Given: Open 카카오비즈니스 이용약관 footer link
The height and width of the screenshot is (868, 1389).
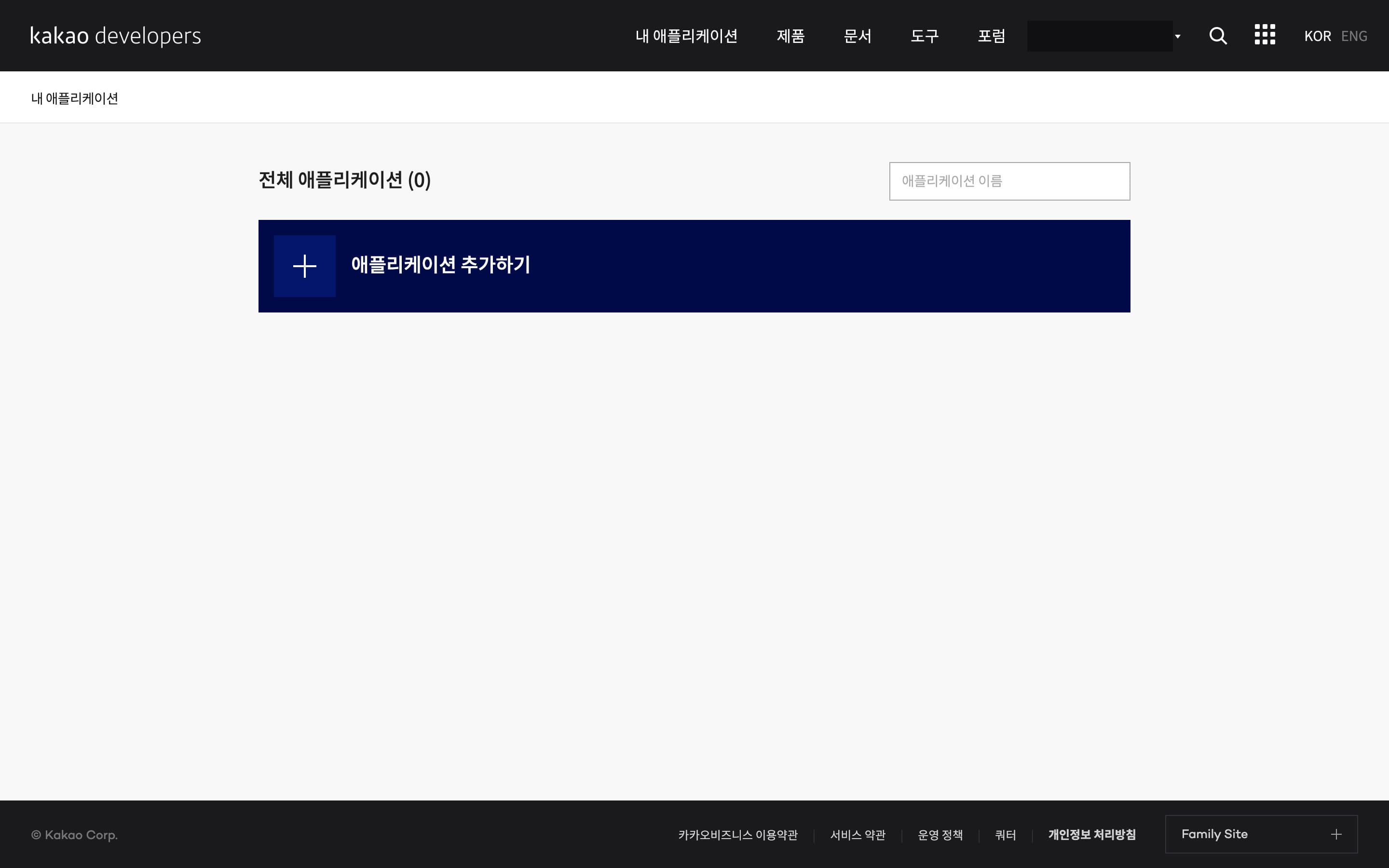Looking at the screenshot, I should pos(737,835).
